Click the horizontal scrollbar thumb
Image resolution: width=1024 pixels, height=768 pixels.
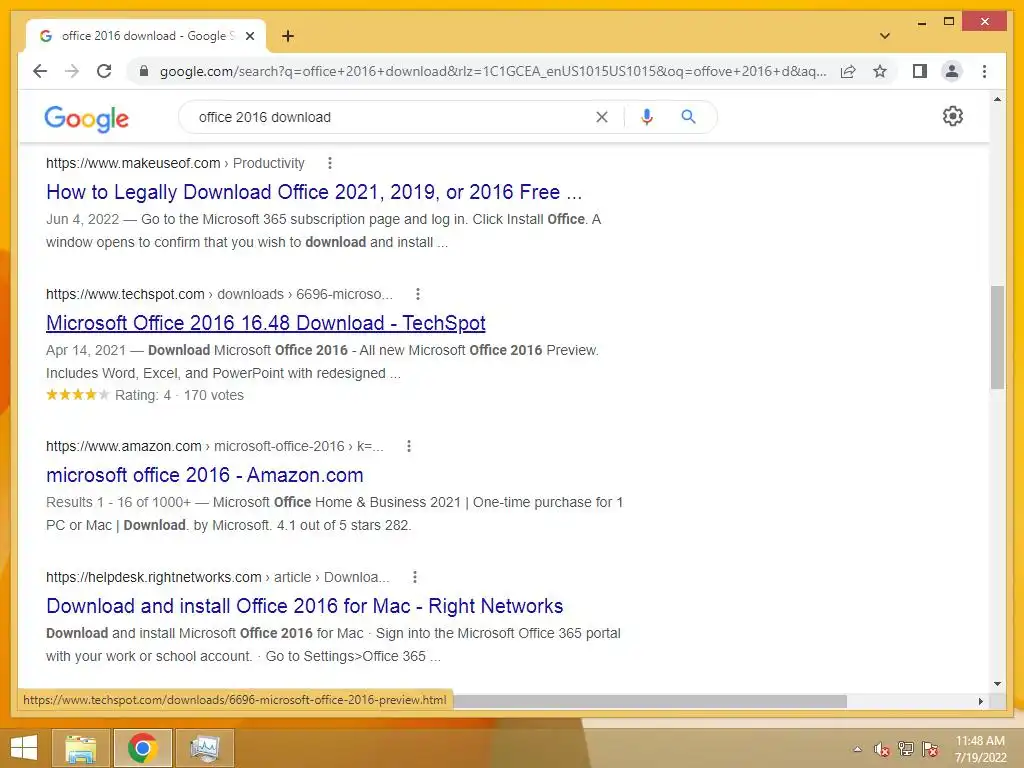[x=650, y=701]
